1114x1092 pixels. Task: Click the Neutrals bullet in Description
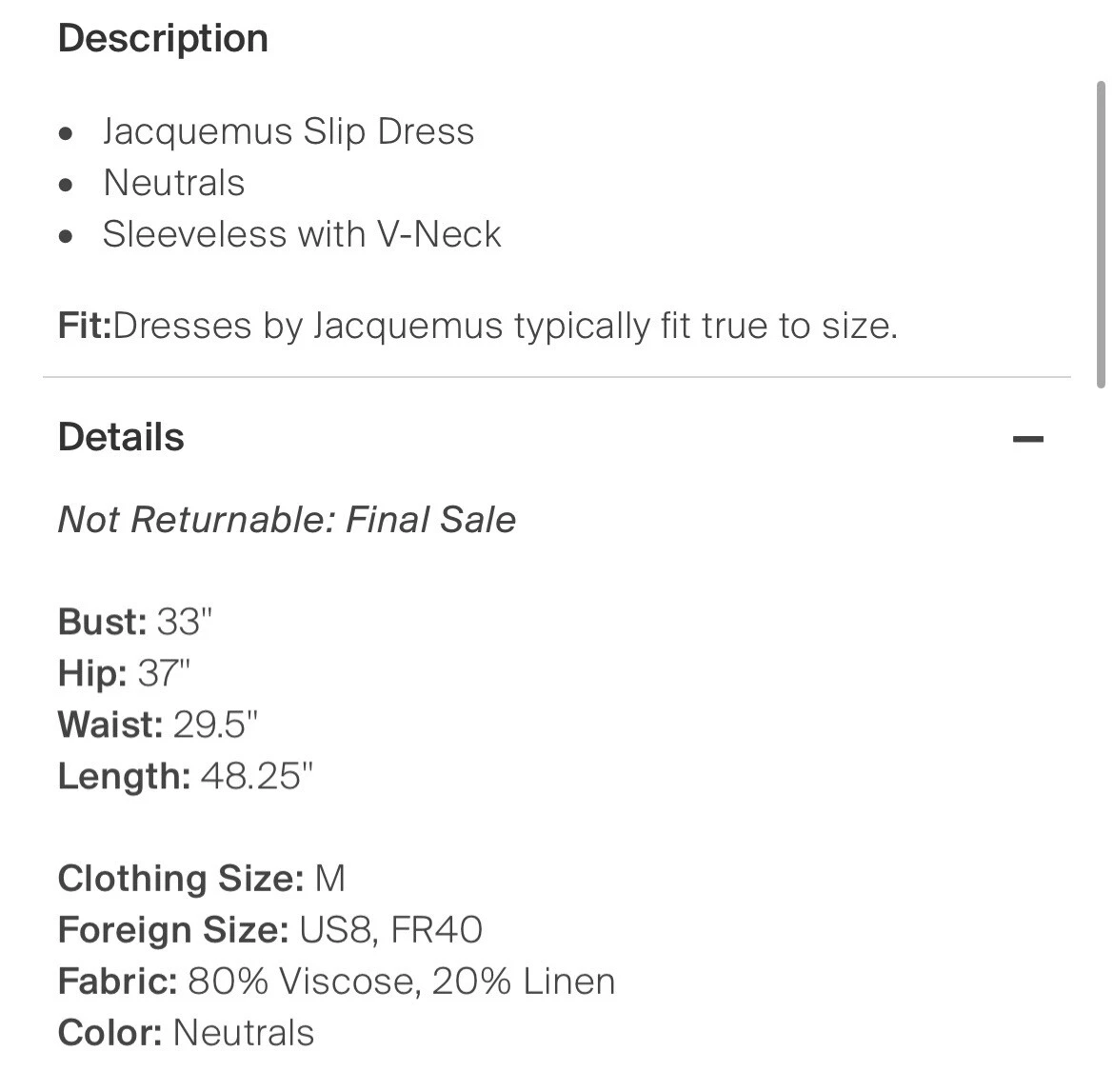click(x=173, y=183)
